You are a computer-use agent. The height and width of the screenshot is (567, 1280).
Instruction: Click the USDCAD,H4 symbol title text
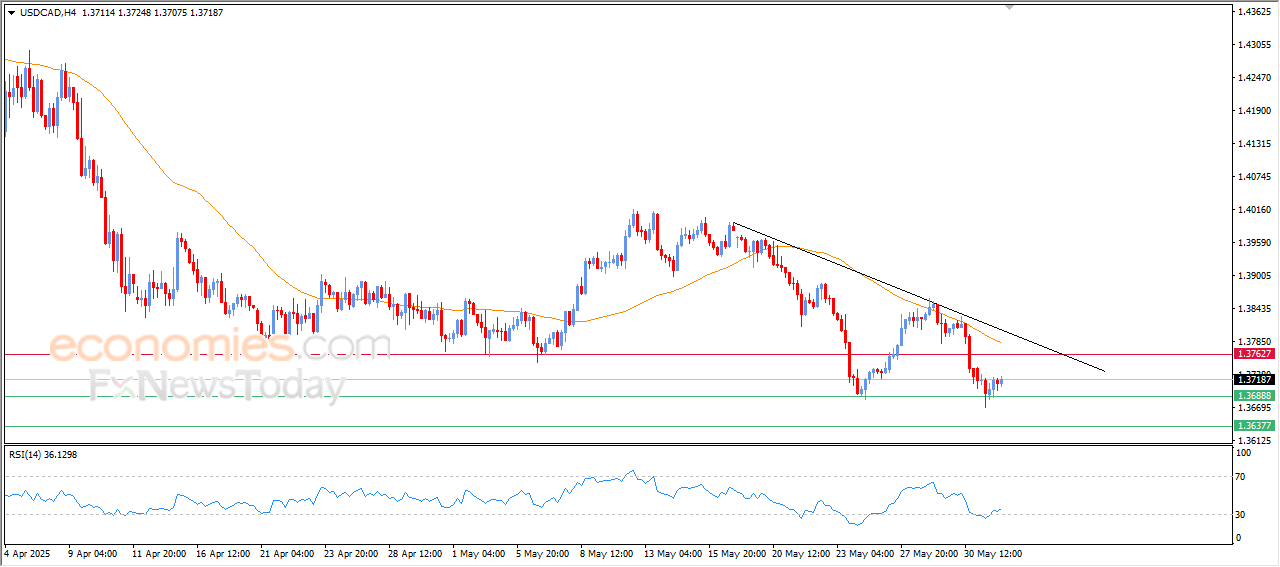click(47, 13)
